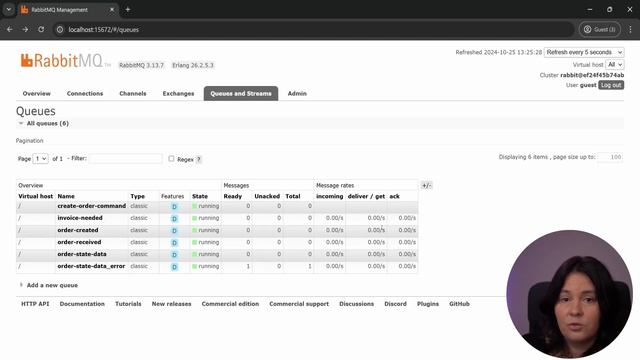Click the Log out button

coord(611,85)
